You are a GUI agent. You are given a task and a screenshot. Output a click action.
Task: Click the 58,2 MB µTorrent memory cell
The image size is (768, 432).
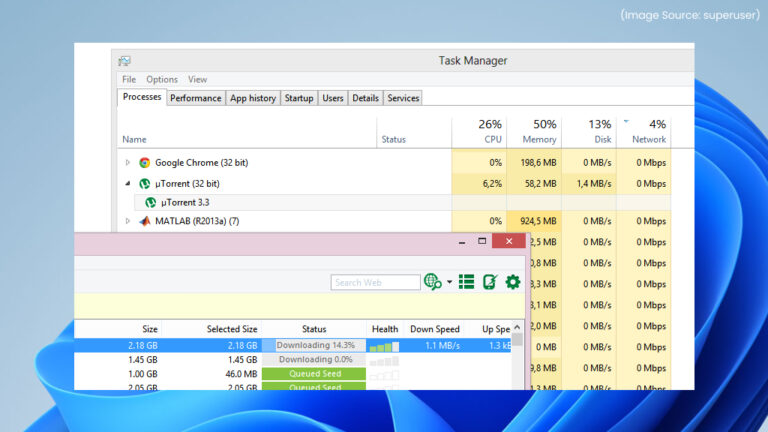pos(534,184)
